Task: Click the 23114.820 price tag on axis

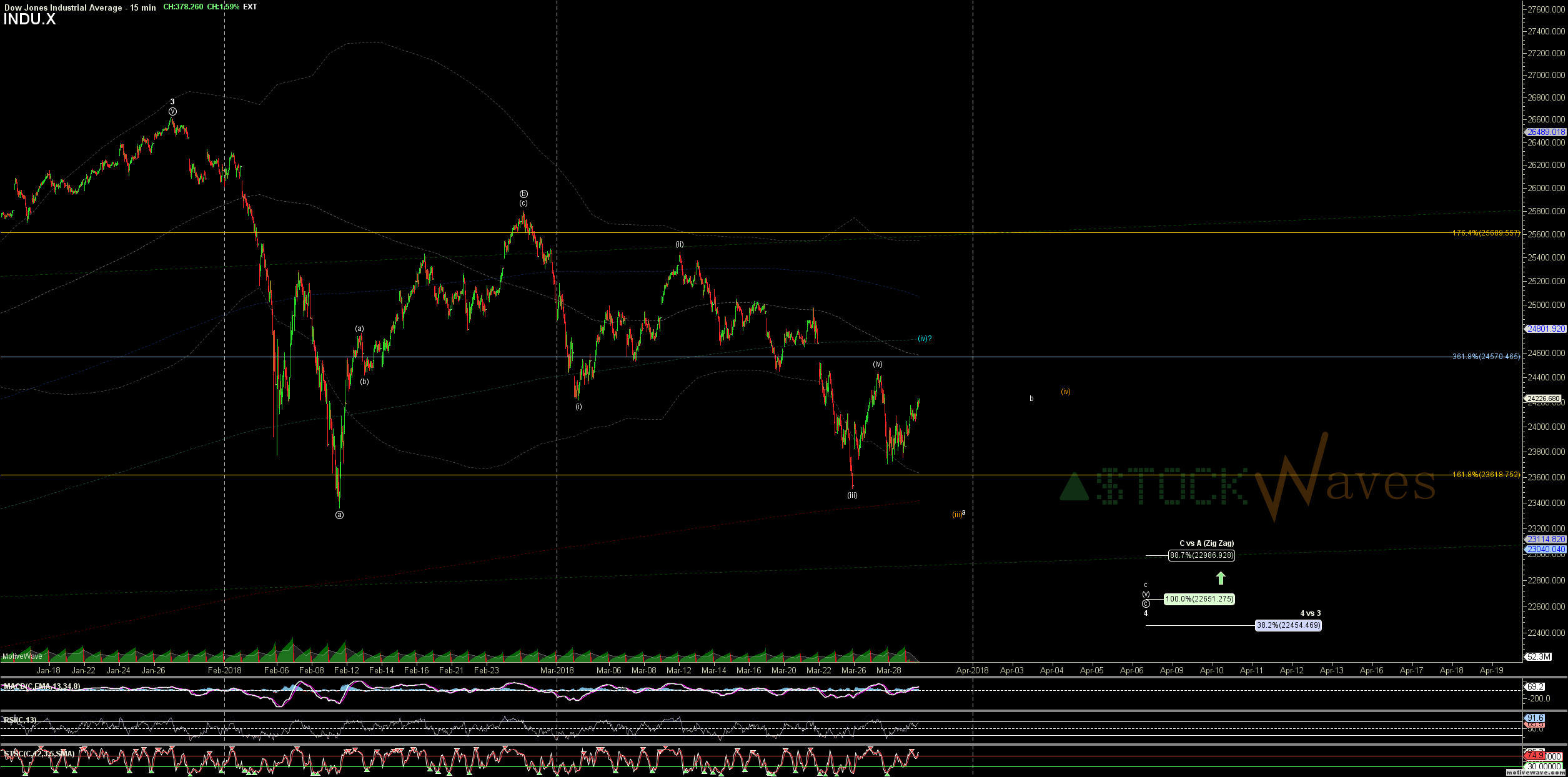Action: click(1546, 539)
